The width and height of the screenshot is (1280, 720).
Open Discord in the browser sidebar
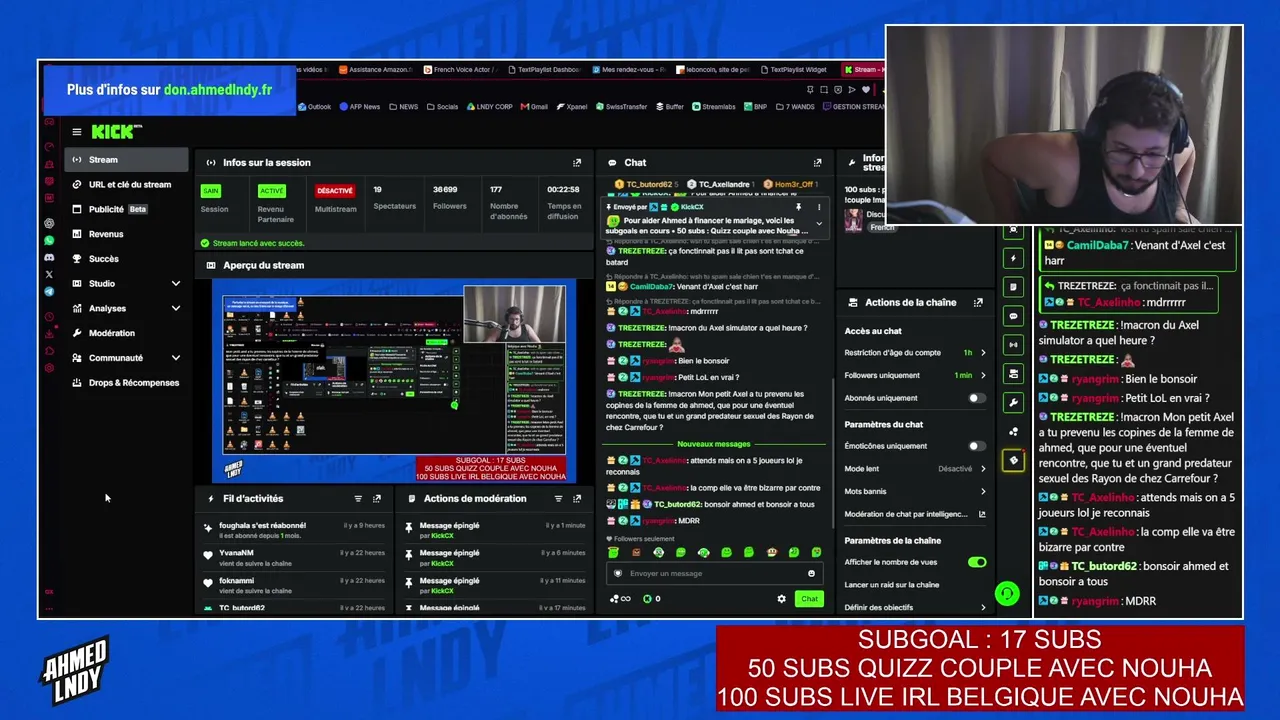click(49, 257)
